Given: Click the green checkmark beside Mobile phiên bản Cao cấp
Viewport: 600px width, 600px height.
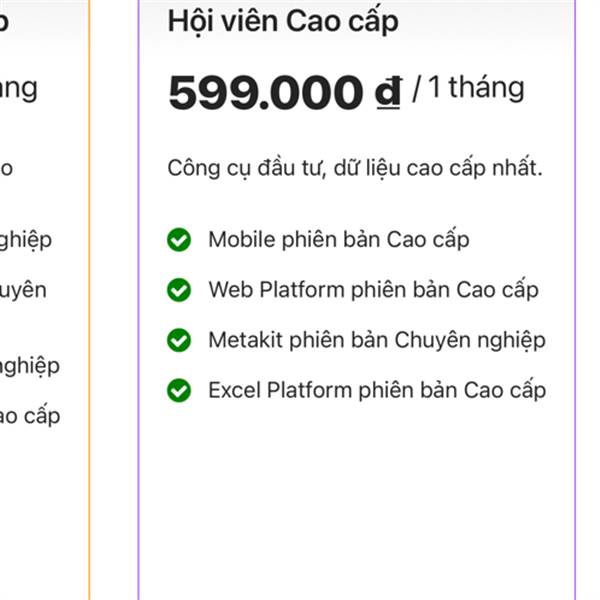Looking at the screenshot, I should coord(179,240).
